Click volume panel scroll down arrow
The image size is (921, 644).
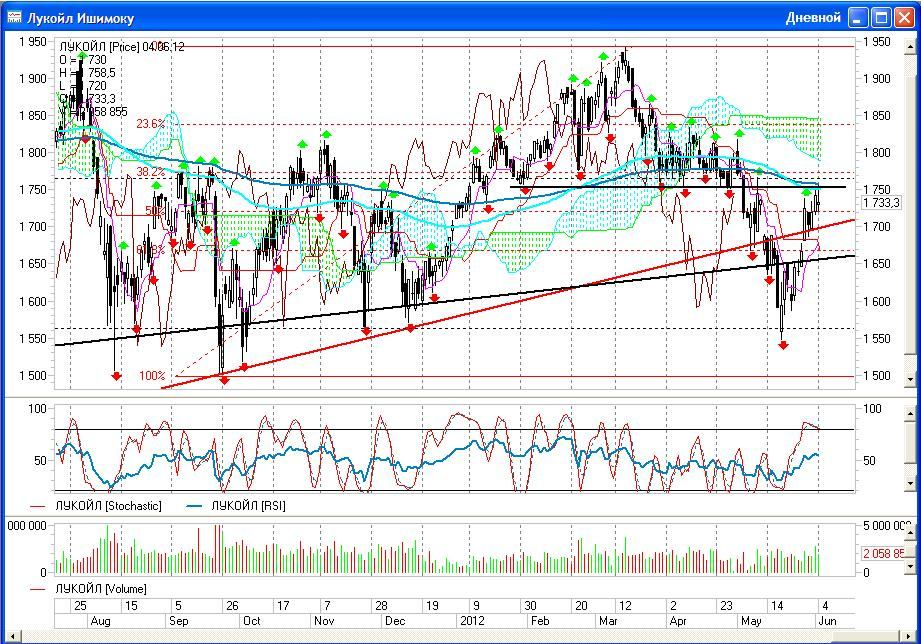(911, 567)
